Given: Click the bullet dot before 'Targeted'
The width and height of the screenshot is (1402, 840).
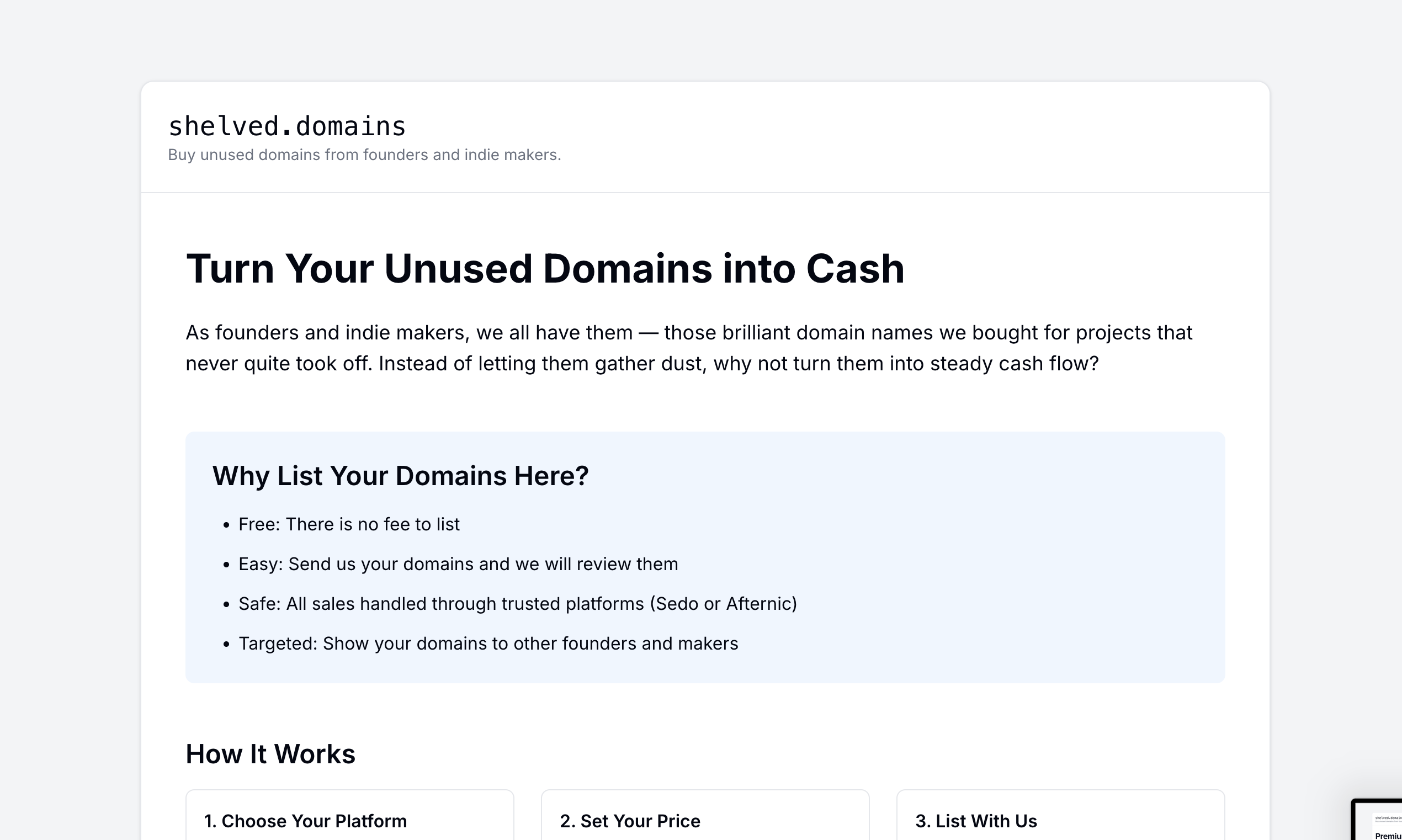Looking at the screenshot, I should click(x=226, y=645).
